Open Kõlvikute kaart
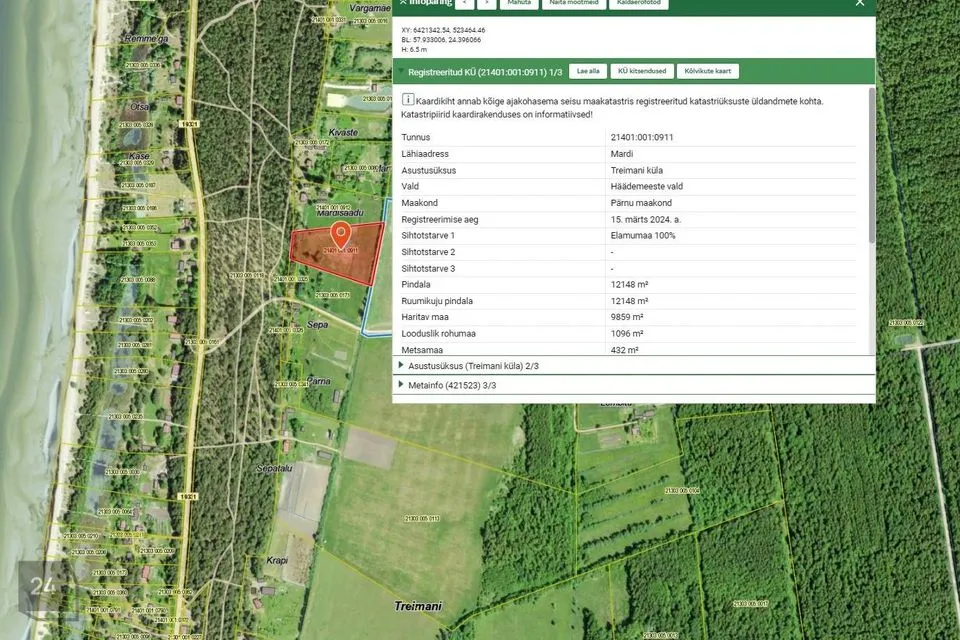This screenshot has width=960, height=640. pos(708,72)
